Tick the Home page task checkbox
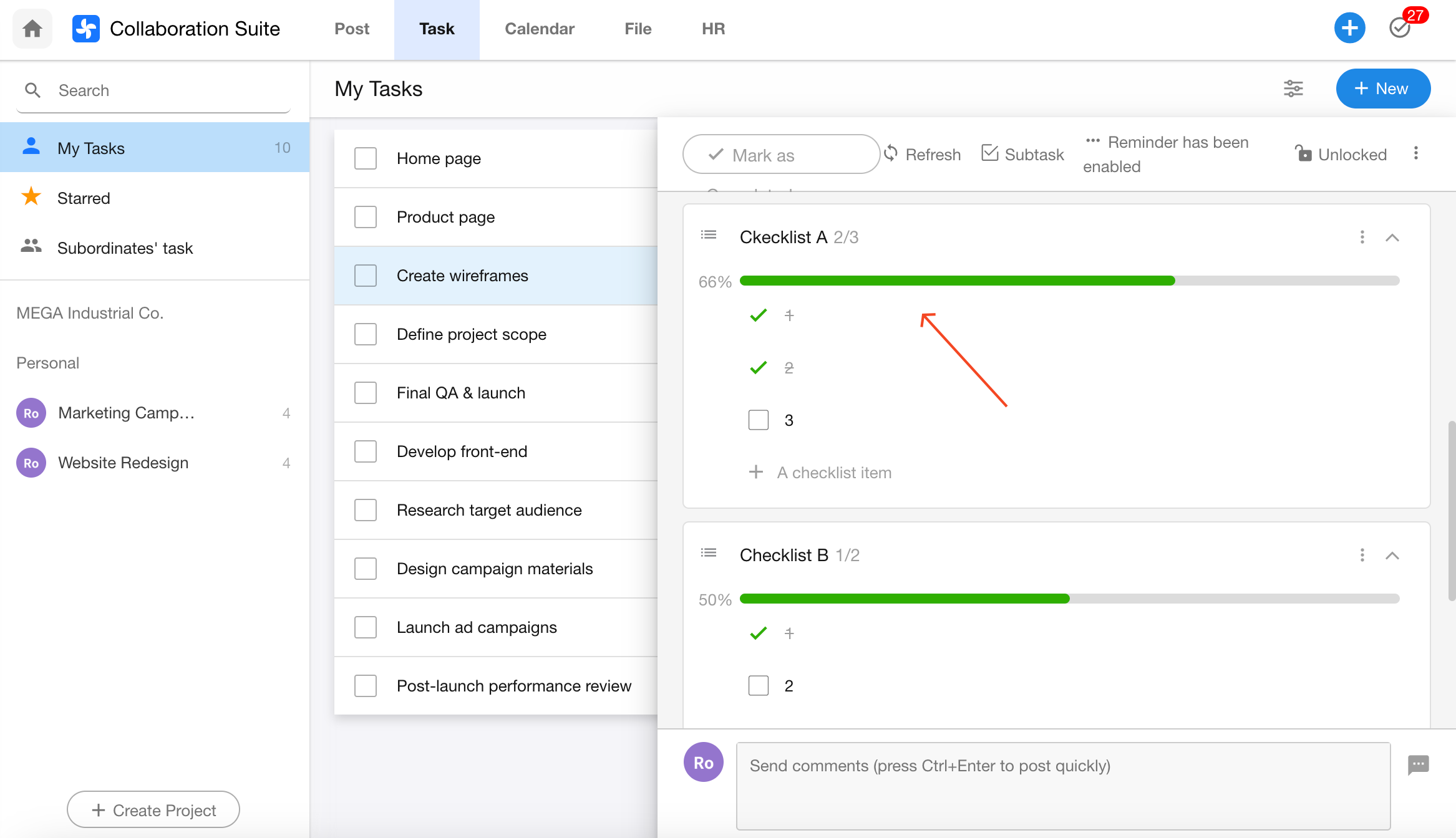 (365, 158)
